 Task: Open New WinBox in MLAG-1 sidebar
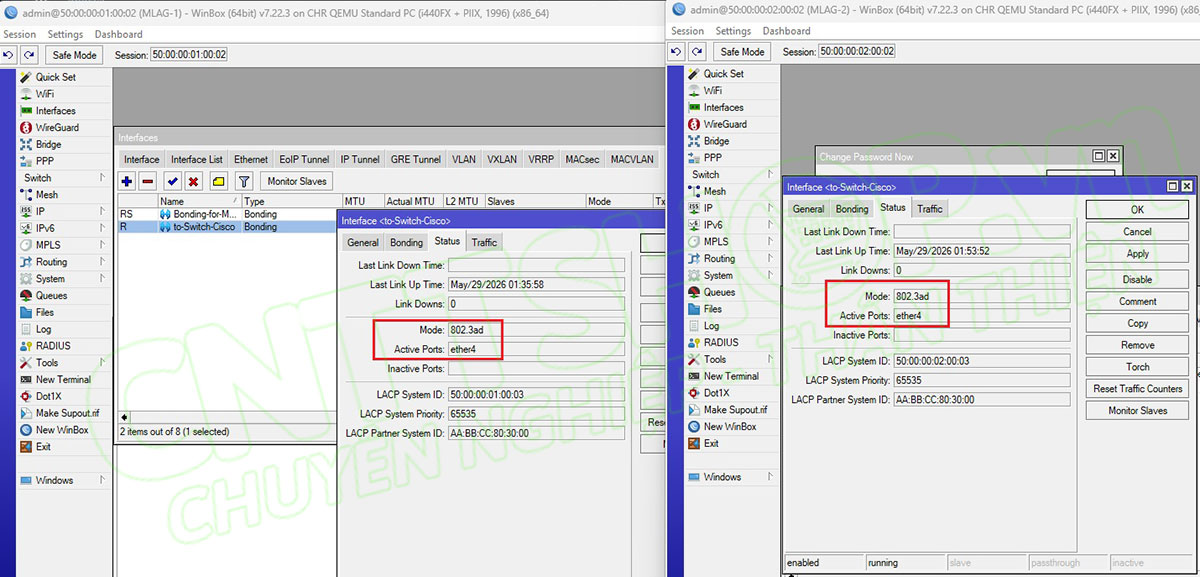[x=62, y=430]
